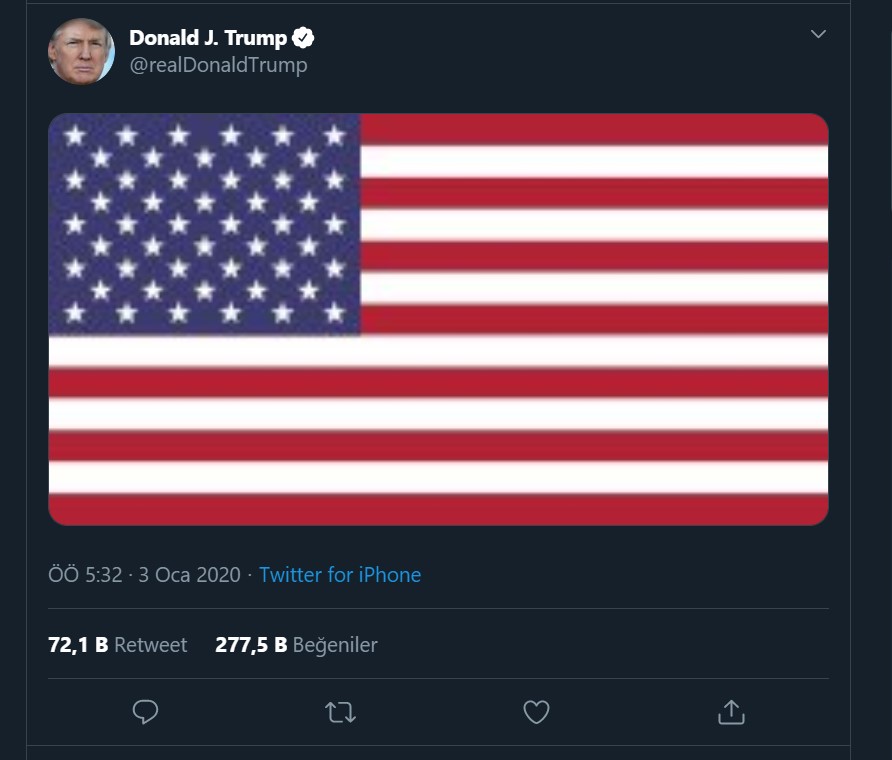Show the Beğeniler likes list
Screen dimensions: 892x760
[x=335, y=645]
